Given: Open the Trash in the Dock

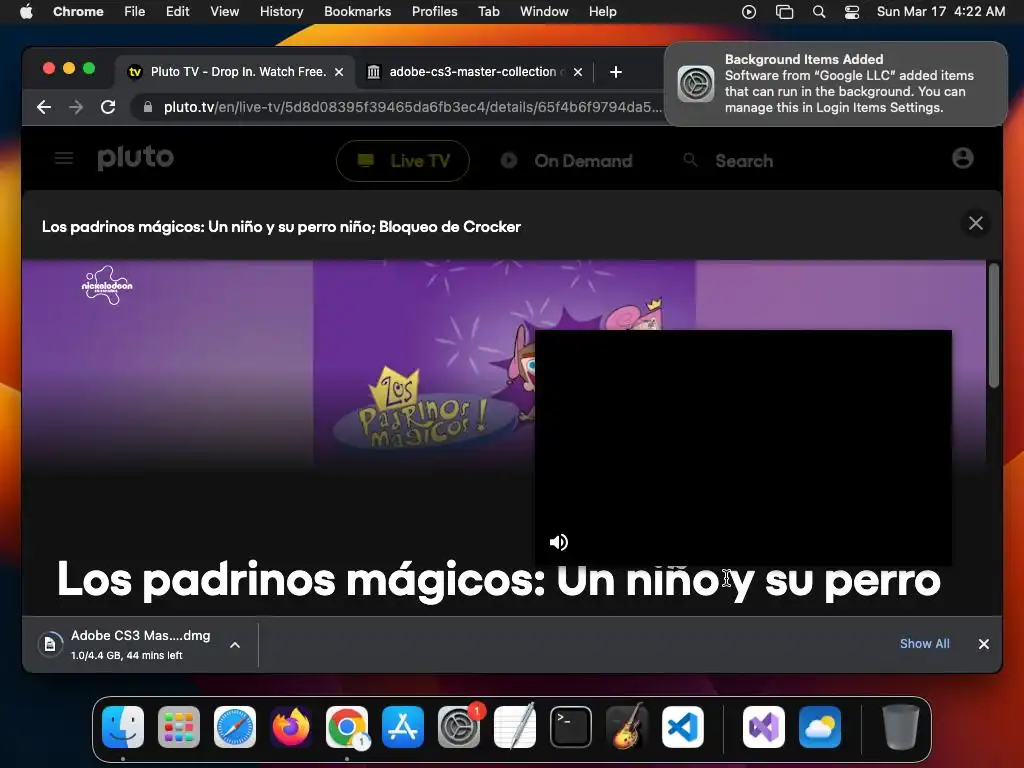Looking at the screenshot, I should pyautogui.click(x=901, y=727).
